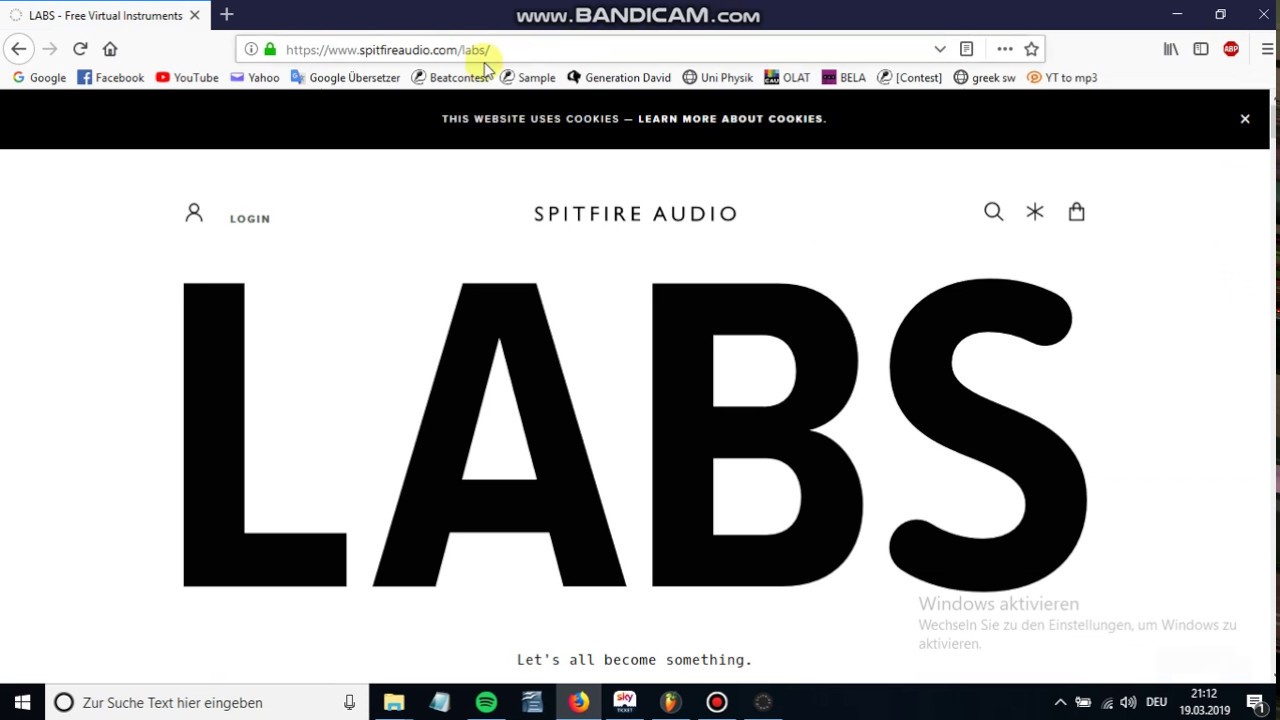1280x720 pixels.
Task: Go to Spitfire Audio home logo
Action: point(635,213)
